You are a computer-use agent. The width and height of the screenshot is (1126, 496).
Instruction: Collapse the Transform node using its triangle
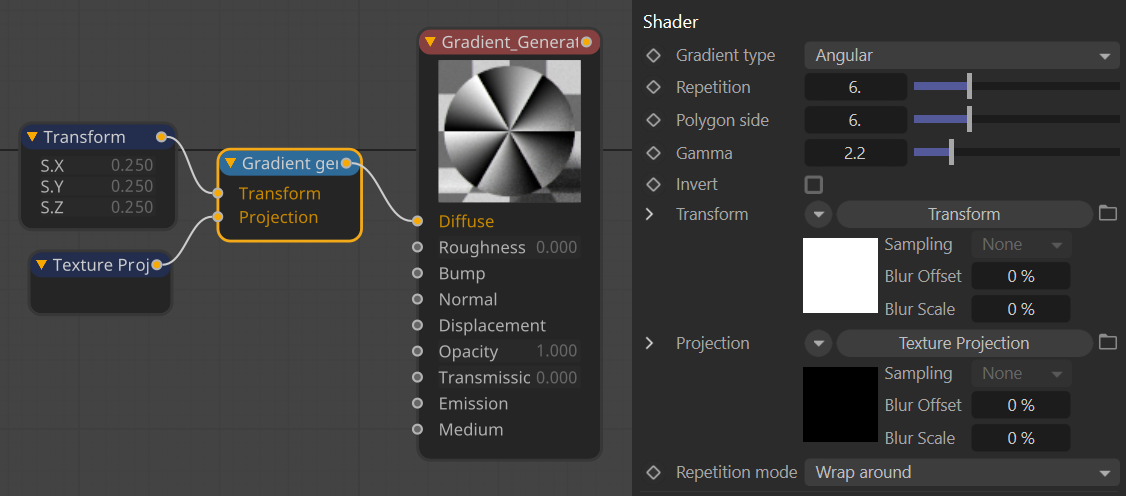pos(32,137)
